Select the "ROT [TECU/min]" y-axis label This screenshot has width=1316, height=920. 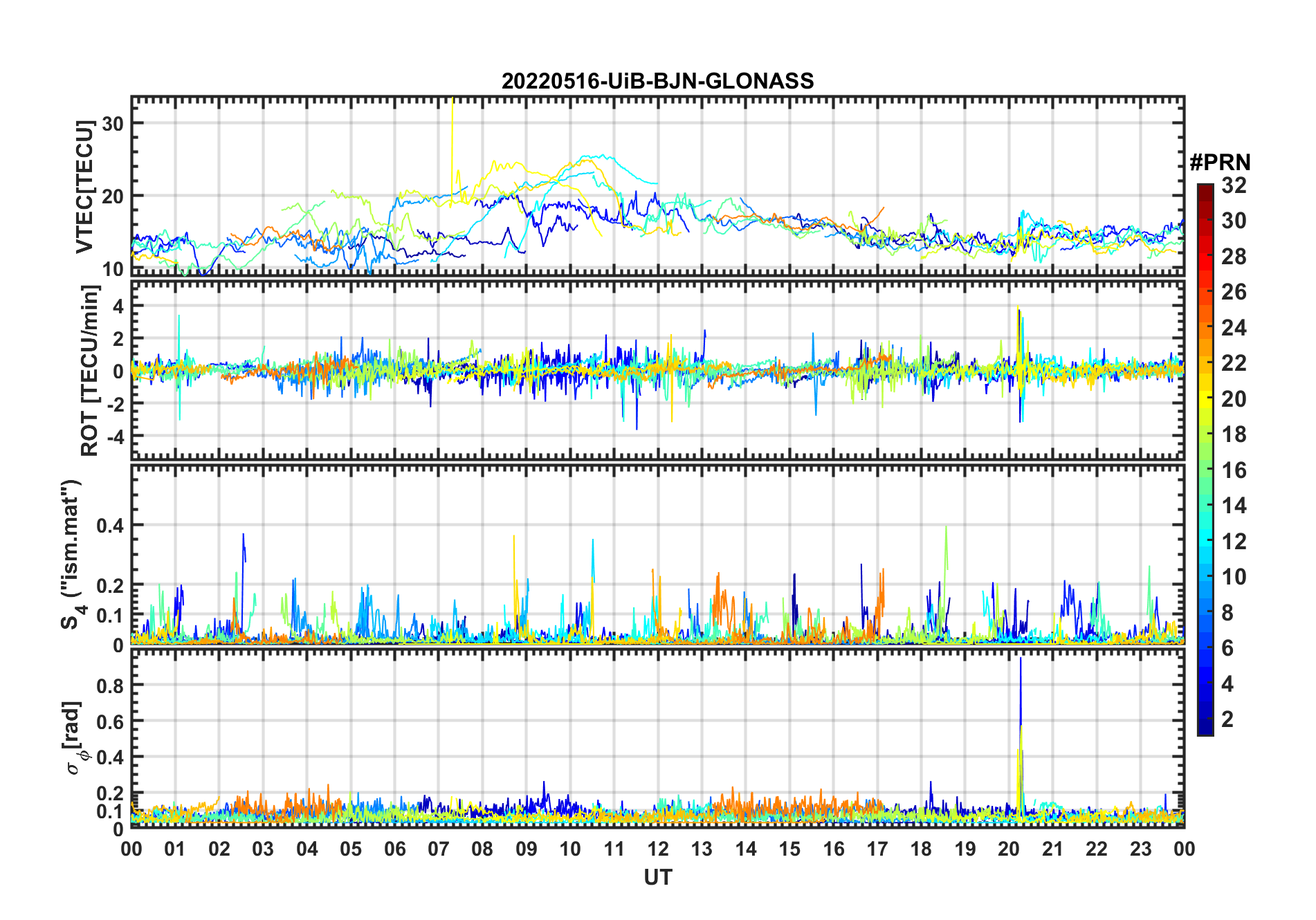[90, 371]
